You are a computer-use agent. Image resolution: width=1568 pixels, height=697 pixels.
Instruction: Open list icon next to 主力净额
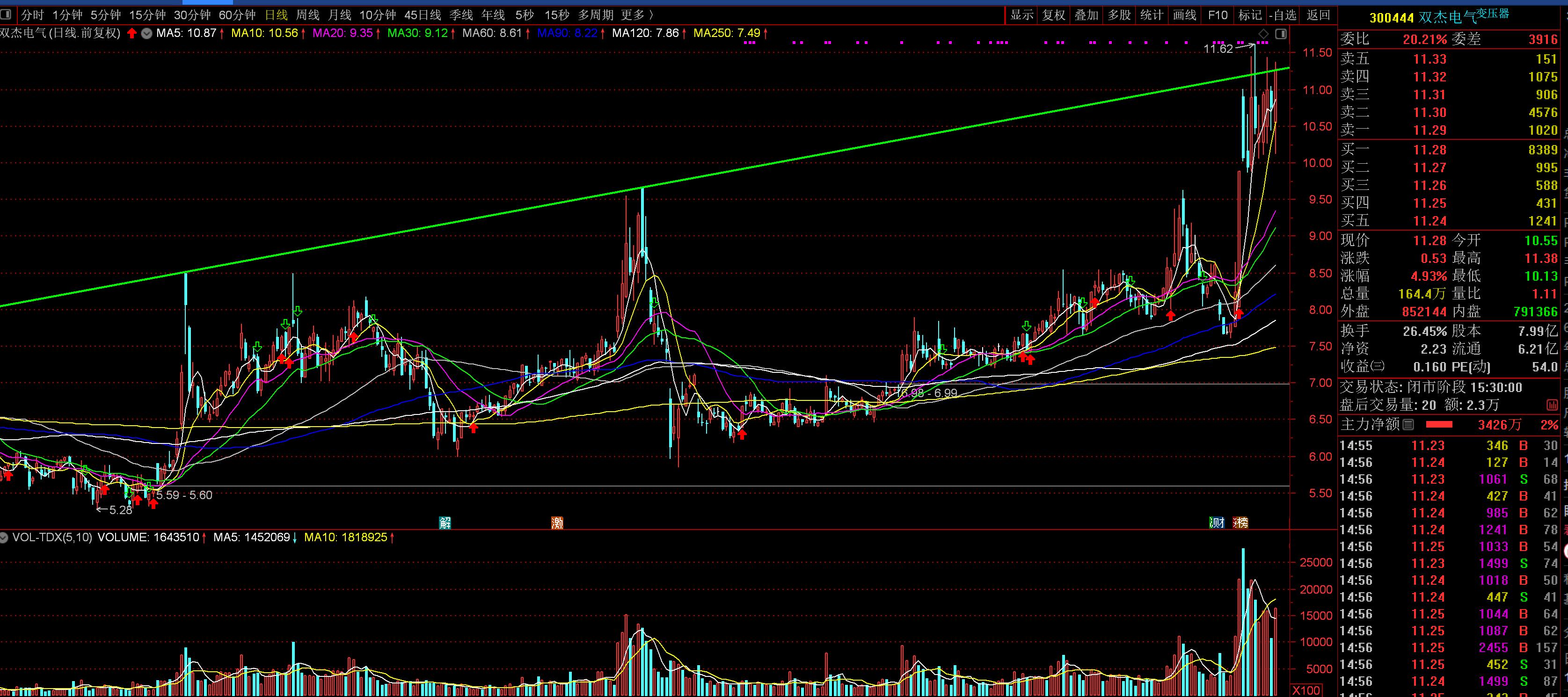point(1408,425)
